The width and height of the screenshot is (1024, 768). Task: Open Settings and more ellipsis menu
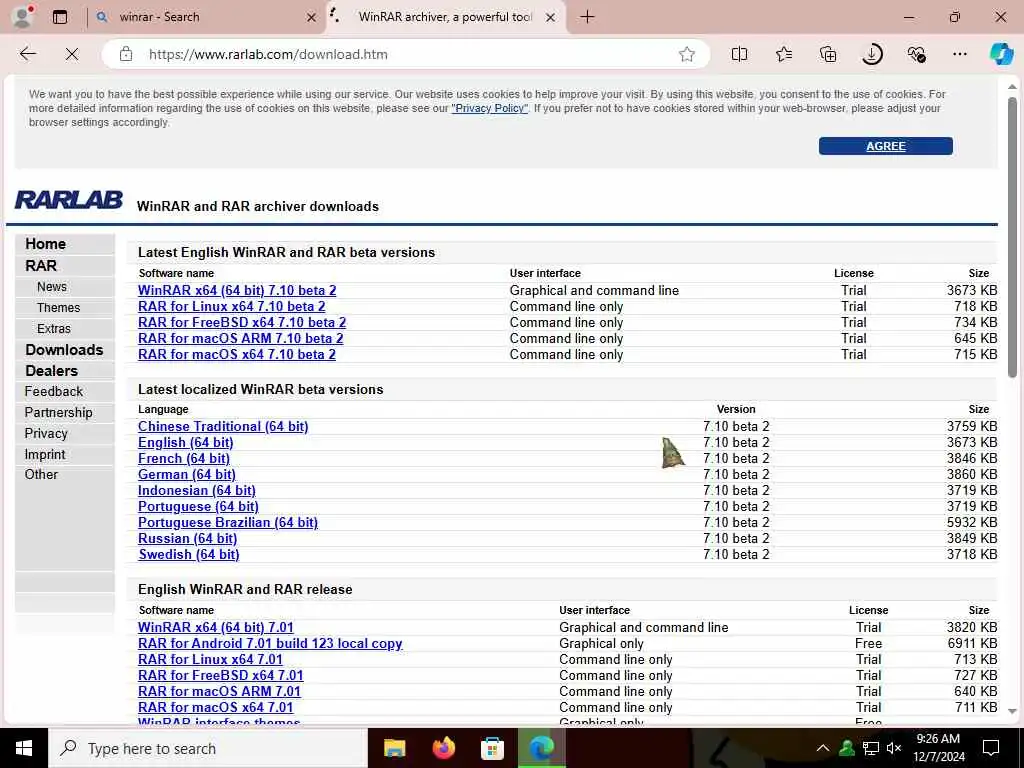pos(959,54)
